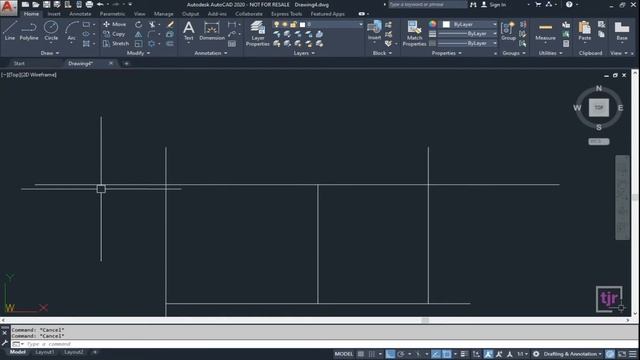Click Match Properties tool
This screenshot has height=360, width=640.
click(414, 33)
